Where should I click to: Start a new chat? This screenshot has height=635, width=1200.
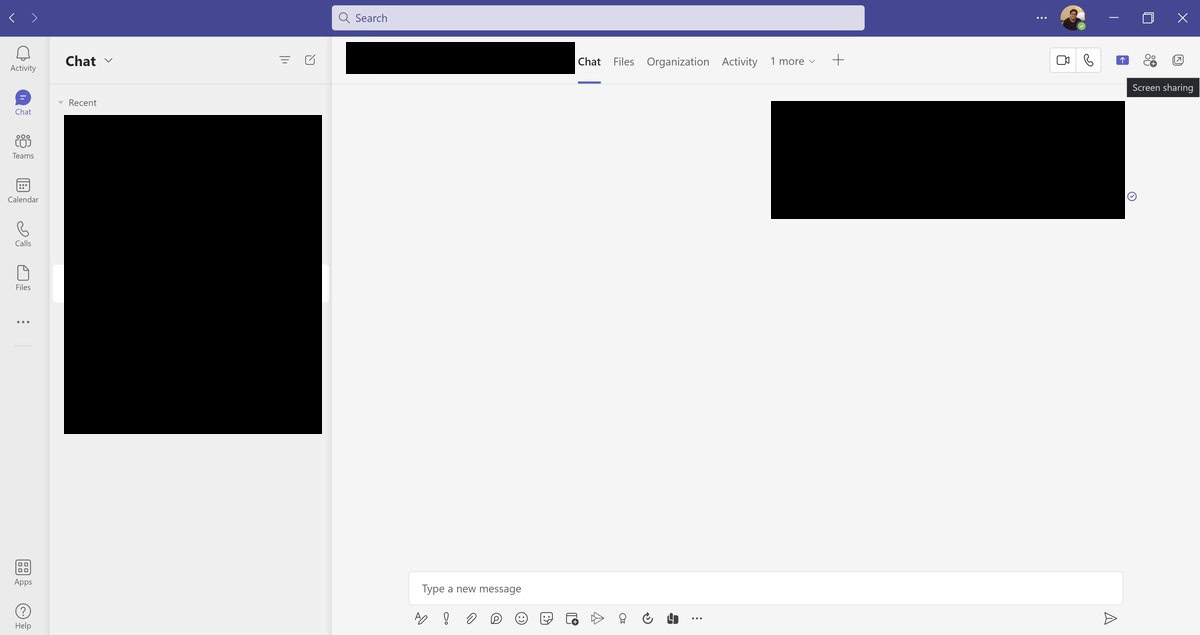pos(310,60)
